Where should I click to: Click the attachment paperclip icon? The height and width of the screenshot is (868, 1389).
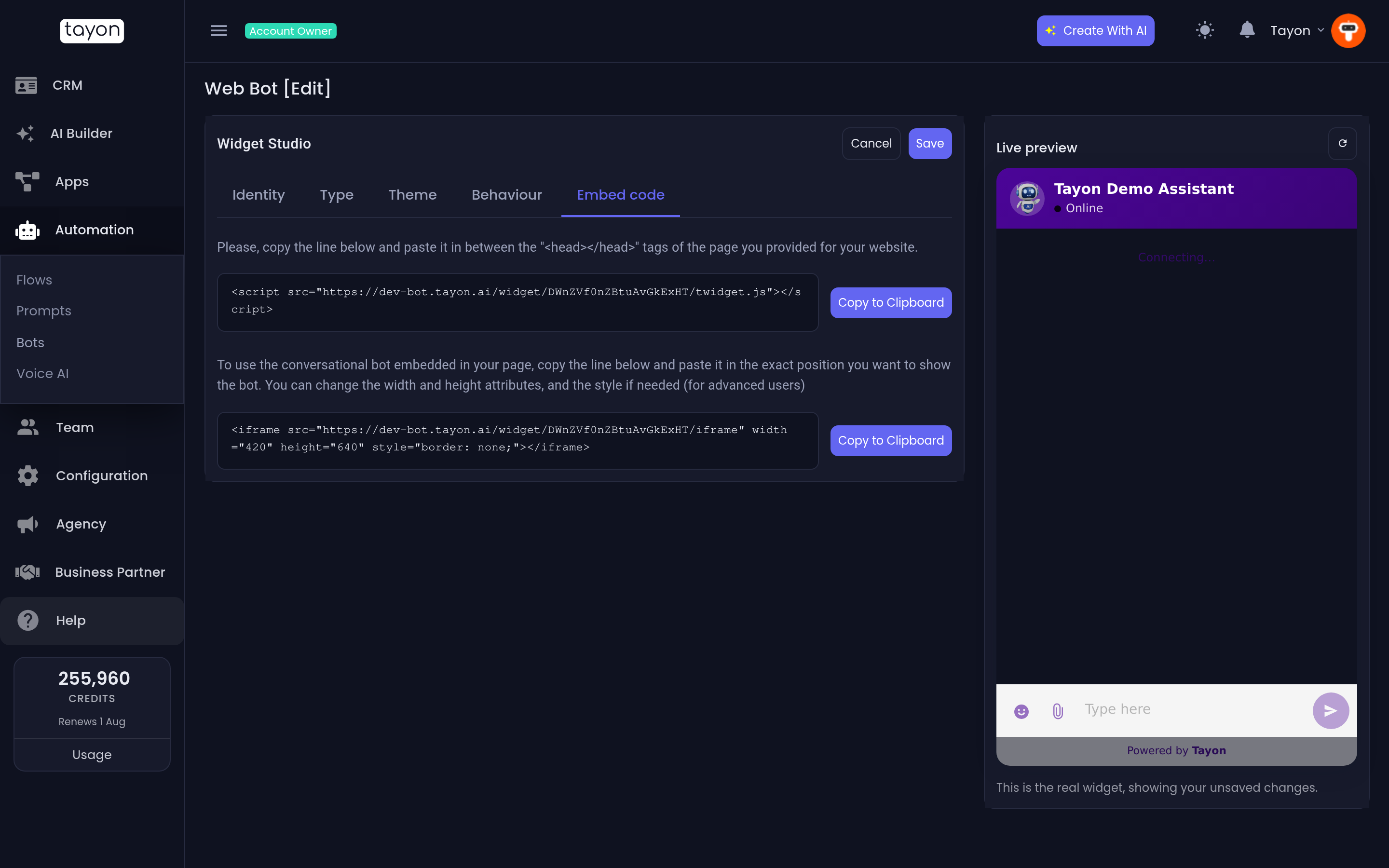click(1058, 711)
